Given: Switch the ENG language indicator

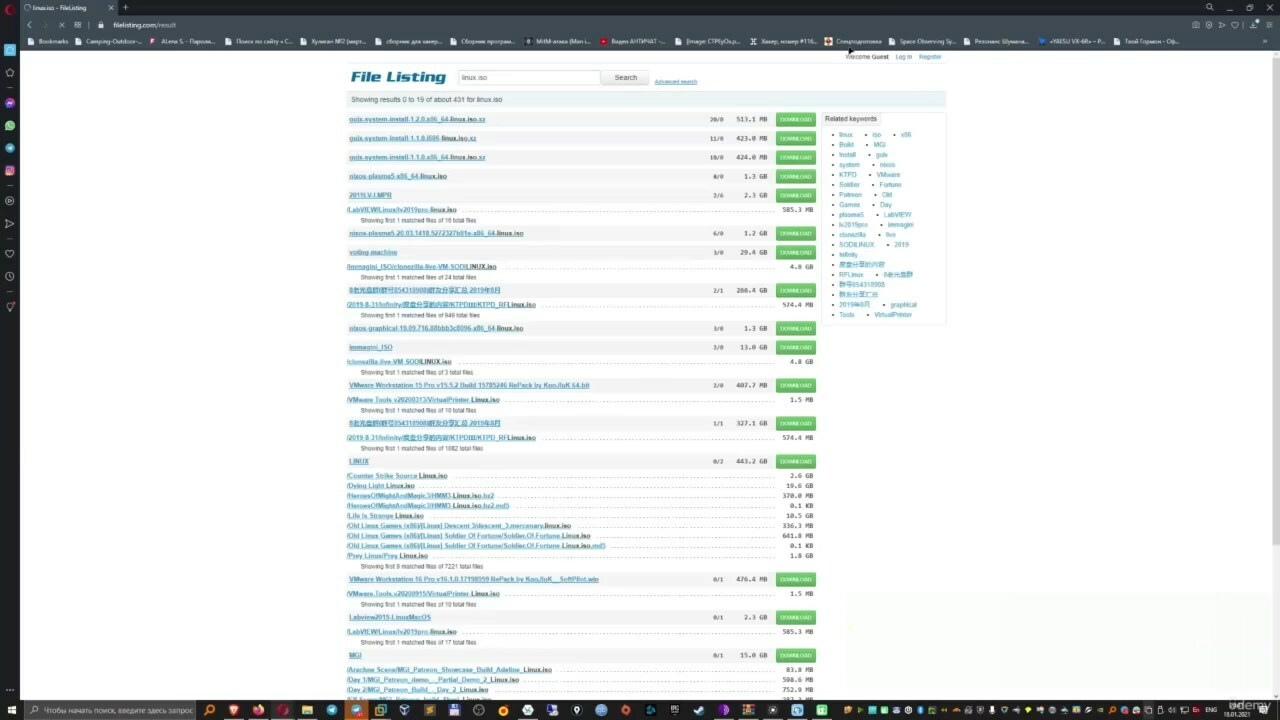Looking at the screenshot, I should 1212,710.
